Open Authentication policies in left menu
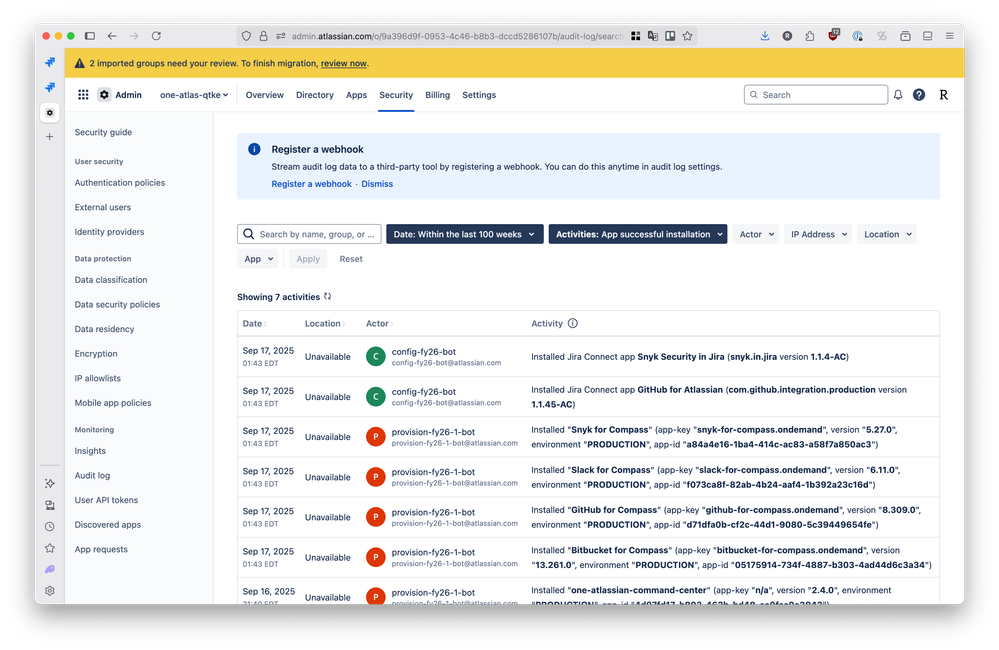Viewport: 999px width, 650px height. (120, 182)
